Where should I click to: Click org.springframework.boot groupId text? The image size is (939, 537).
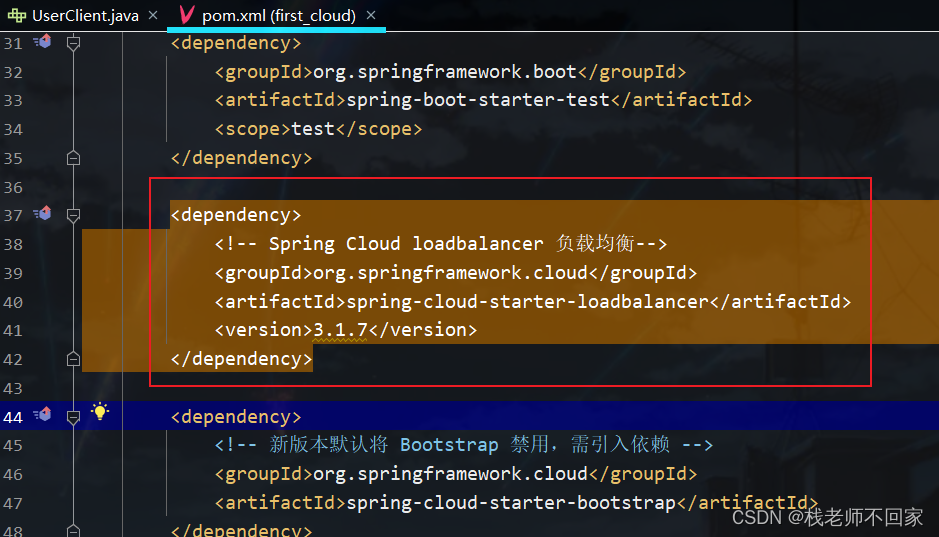[x=445, y=72]
